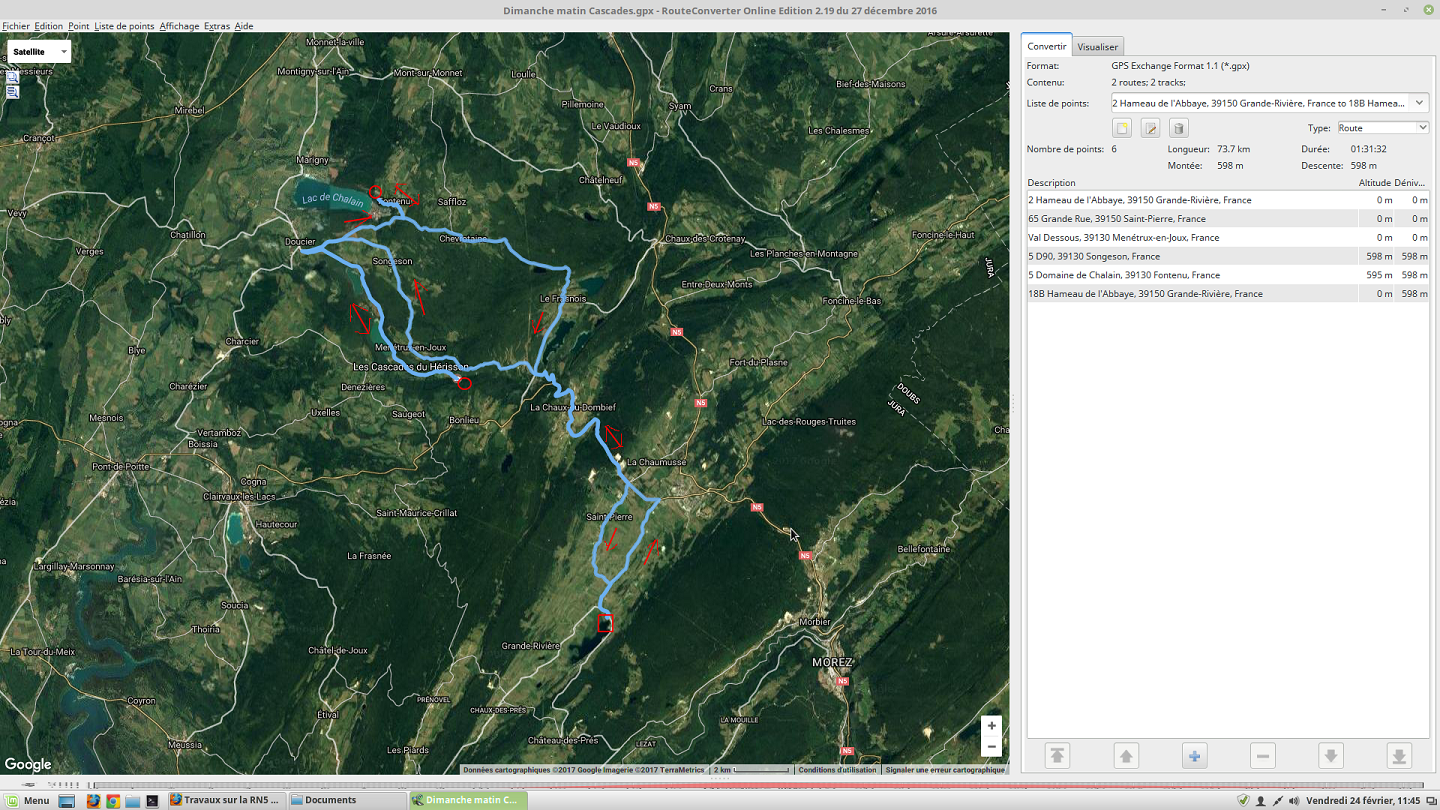The image size is (1440, 810).
Task: Select row 65 Grande Rue, Saint-Pierre
Action: point(1228,219)
